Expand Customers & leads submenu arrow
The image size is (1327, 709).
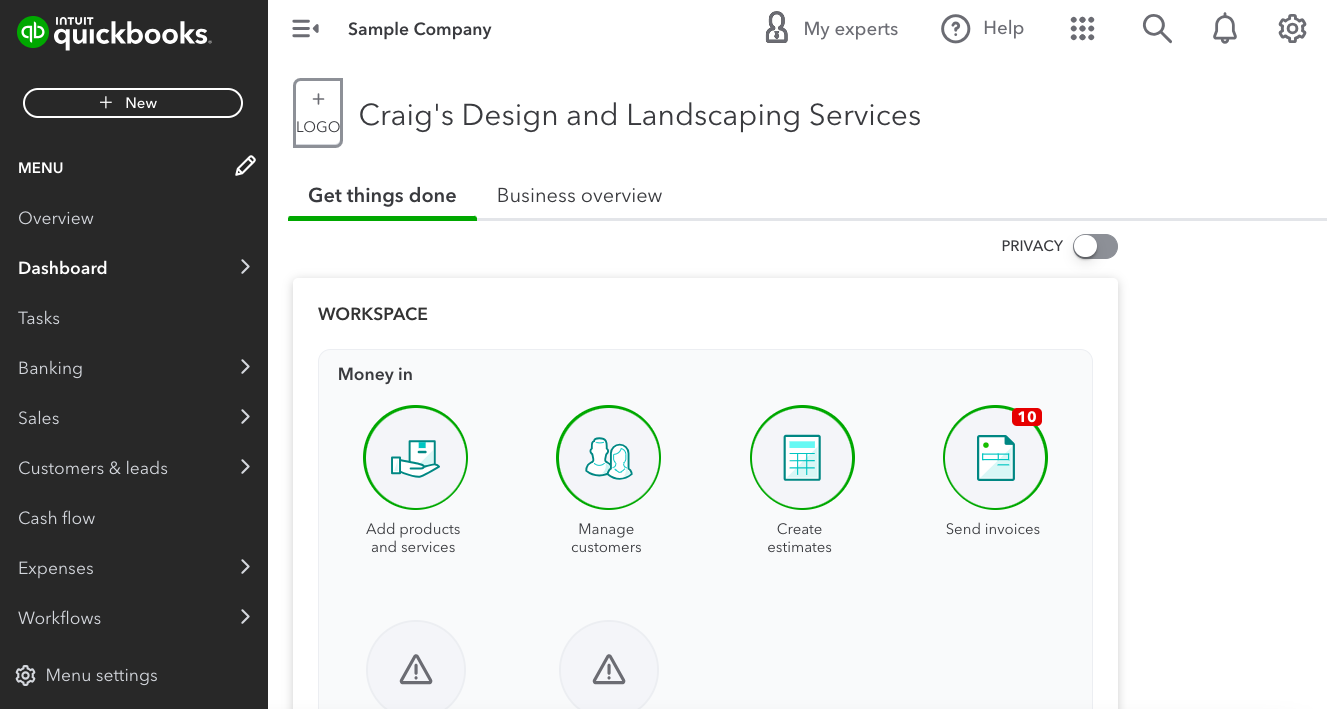click(245, 467)
